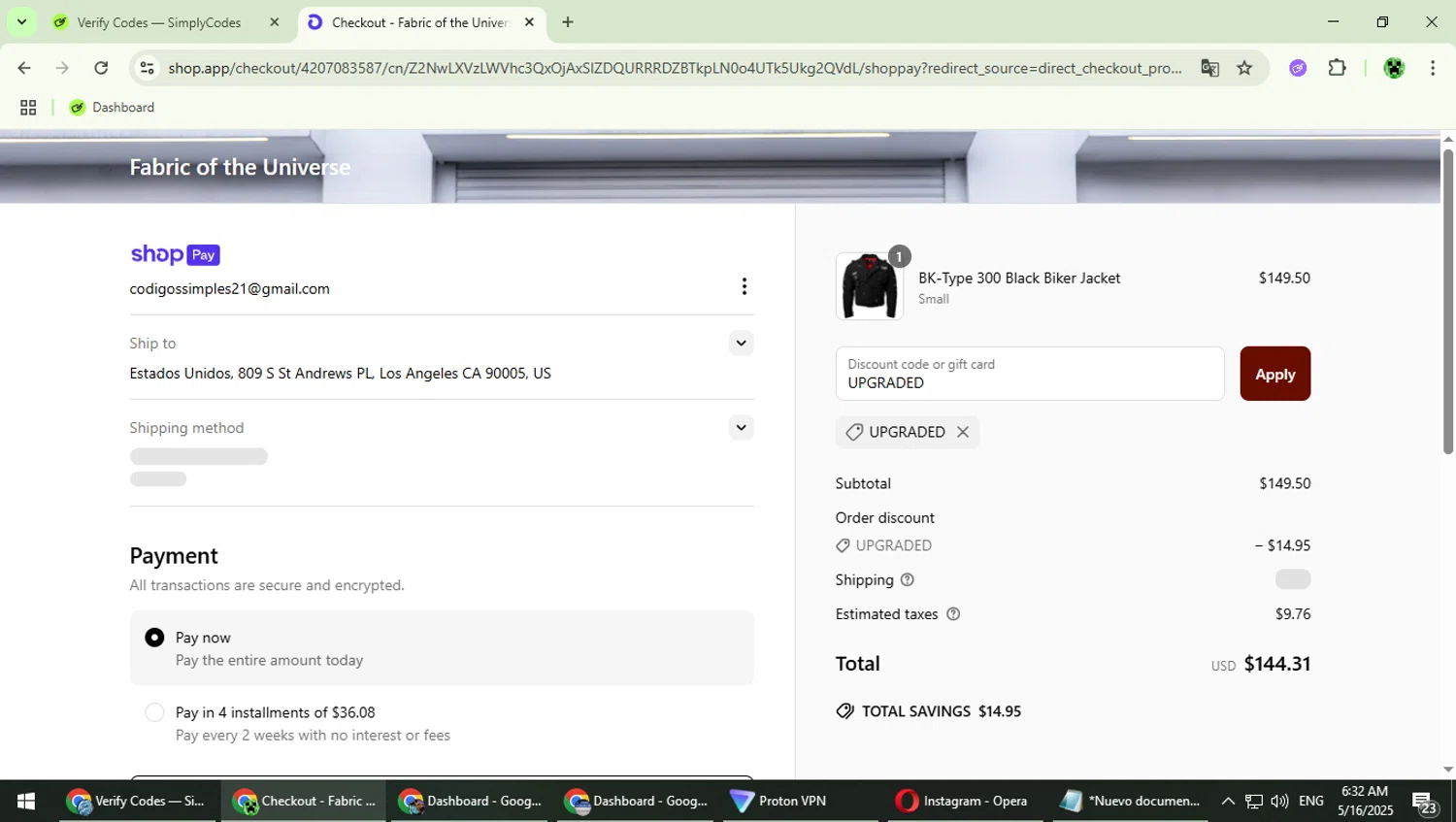Switch to Verify Codes — SimplyCodes tab
This screenshot has width=1456, height=822.
coord(159,22)
